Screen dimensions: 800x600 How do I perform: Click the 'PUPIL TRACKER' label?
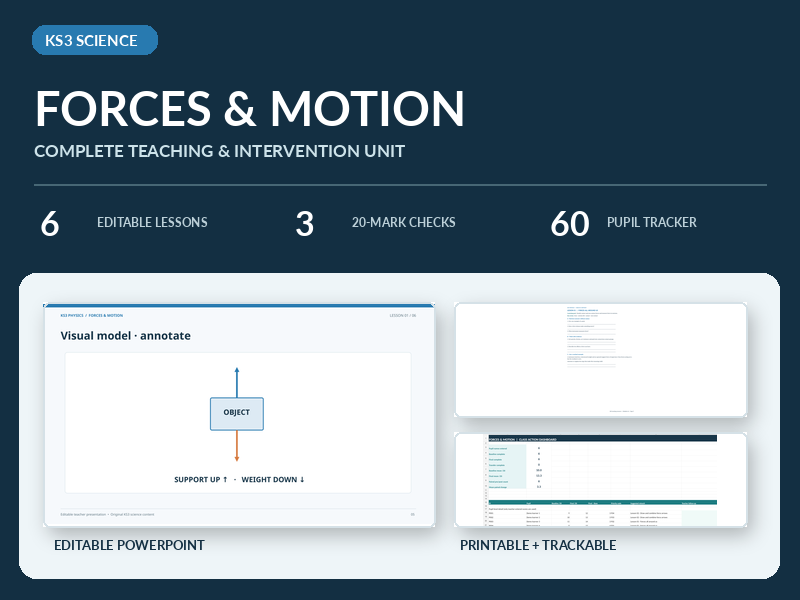point(652,222)
